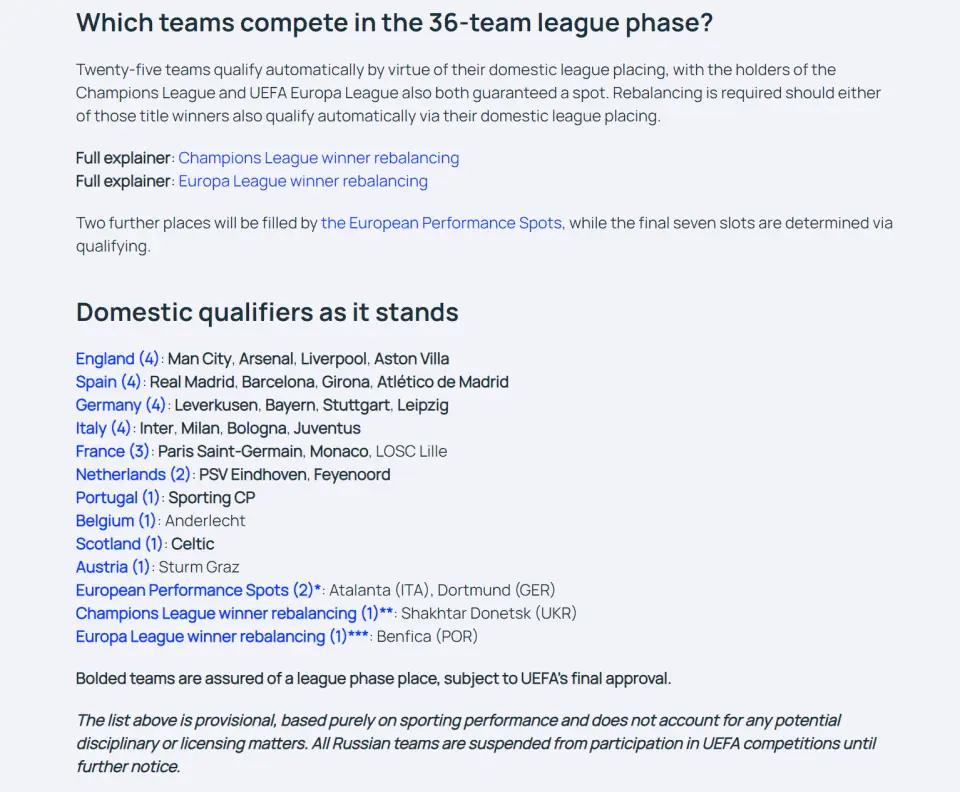Select the Italy (4) link
Screen dimensions: 960x792
click(103, 428)
